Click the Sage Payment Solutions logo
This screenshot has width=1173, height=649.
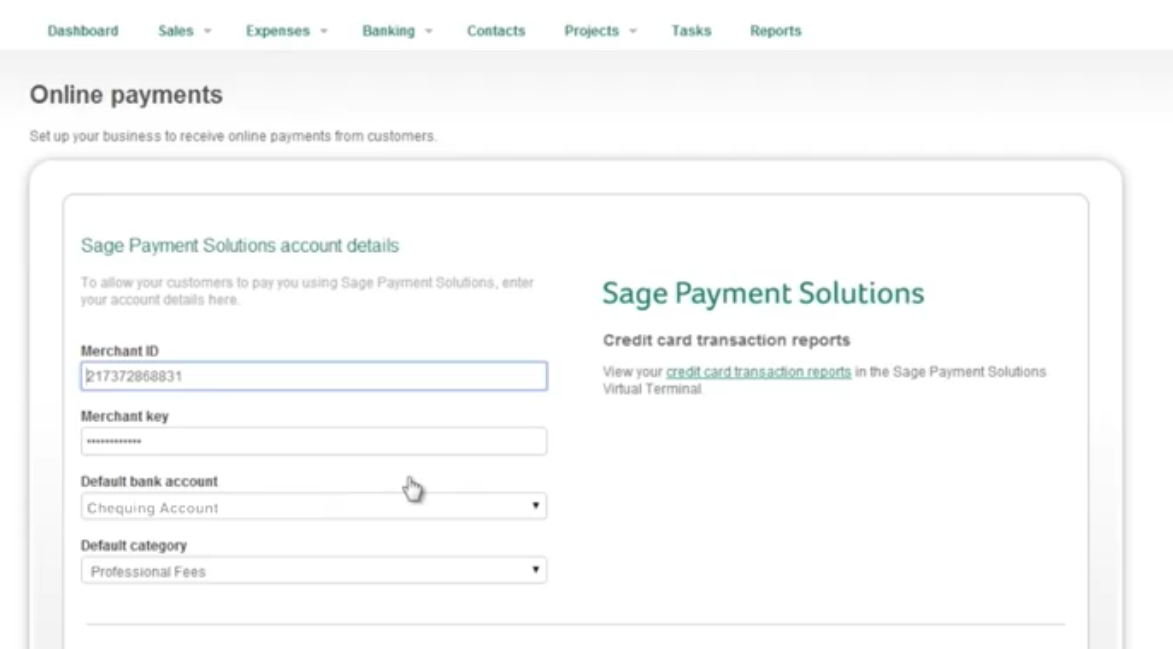pyautogui.click(x=763, y=294)
